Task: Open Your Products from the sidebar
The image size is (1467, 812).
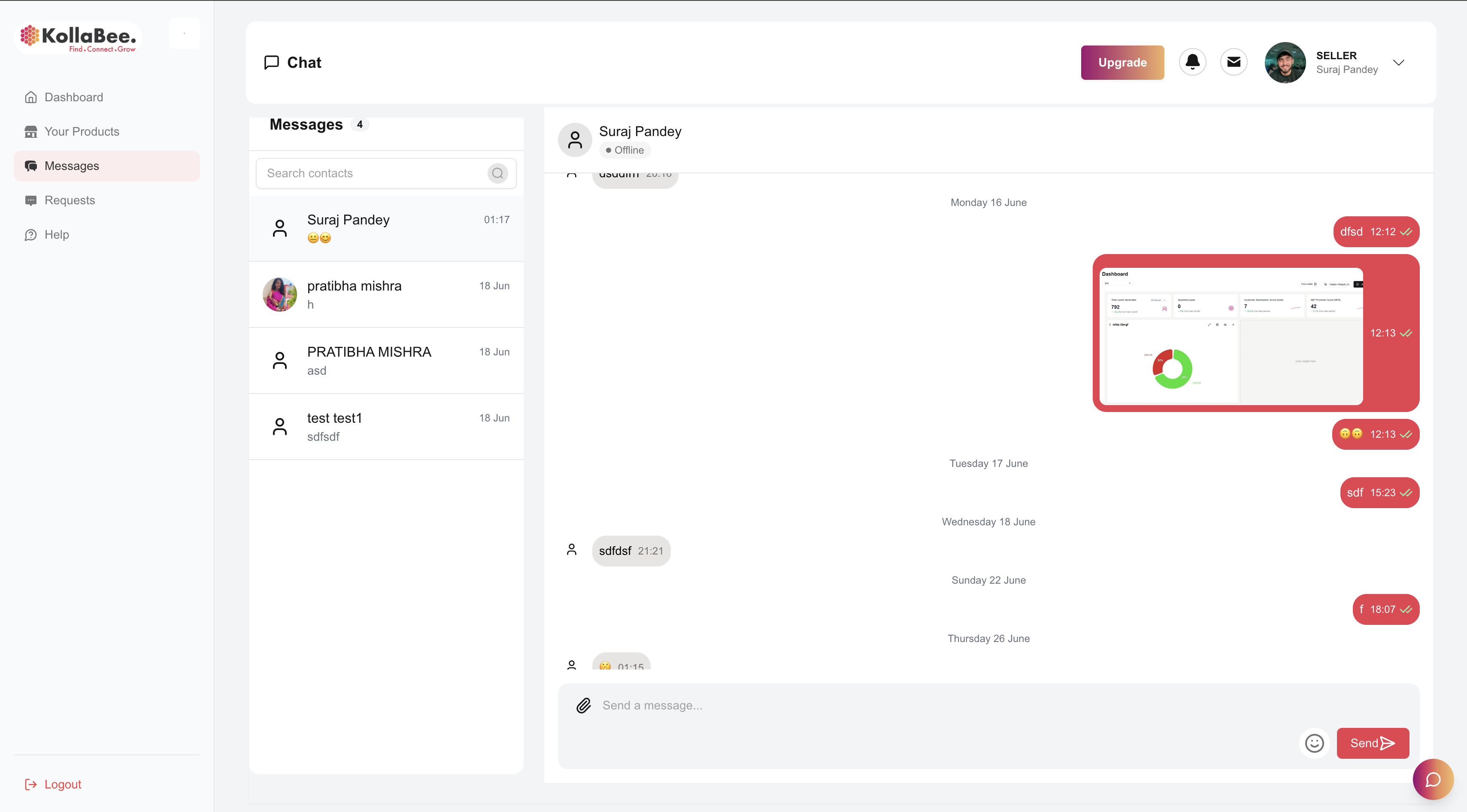Action: pyautogui.click(x=82, y=131)
